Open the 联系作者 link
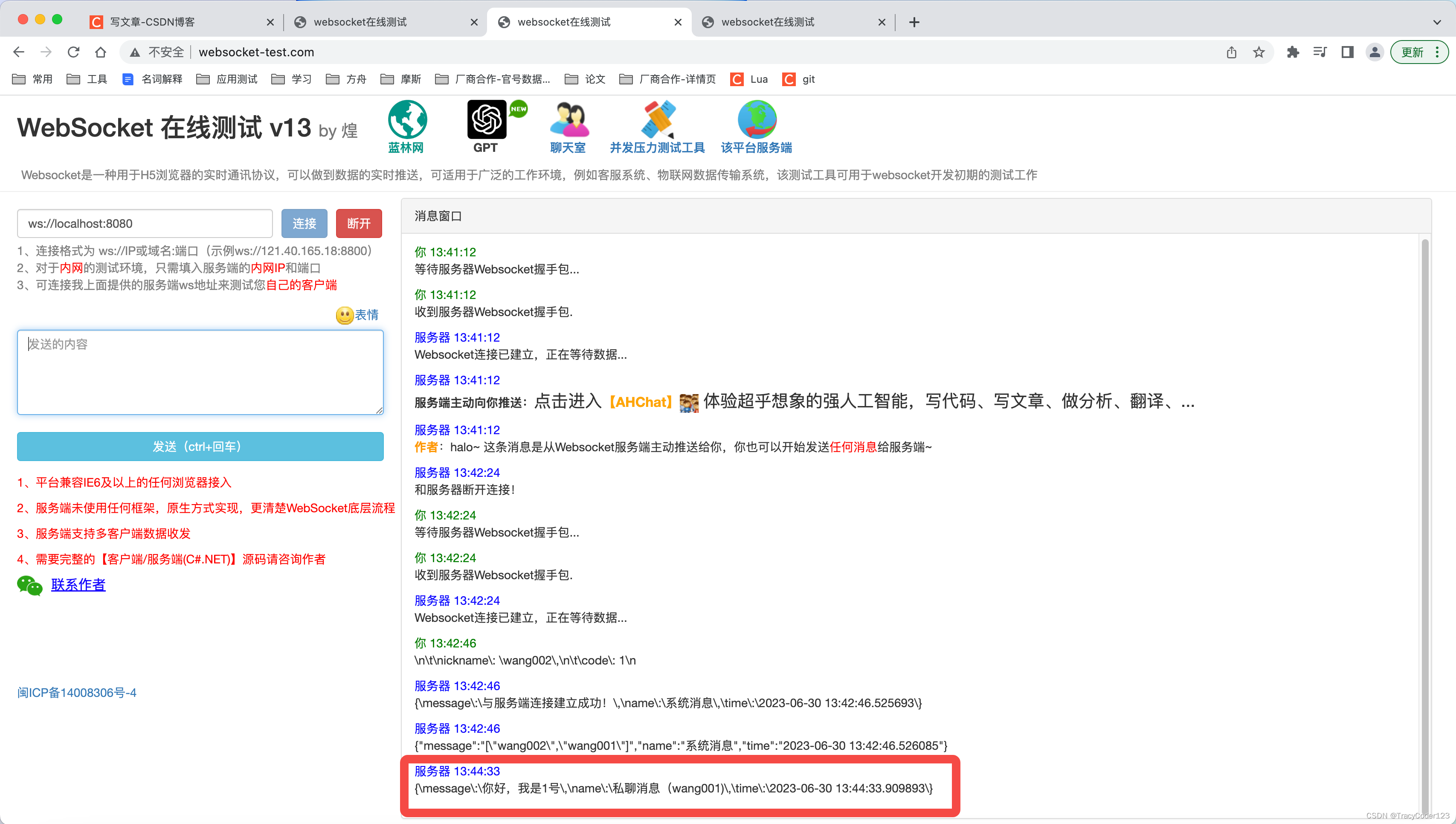 pyautogui.click(x=78, y=585)
